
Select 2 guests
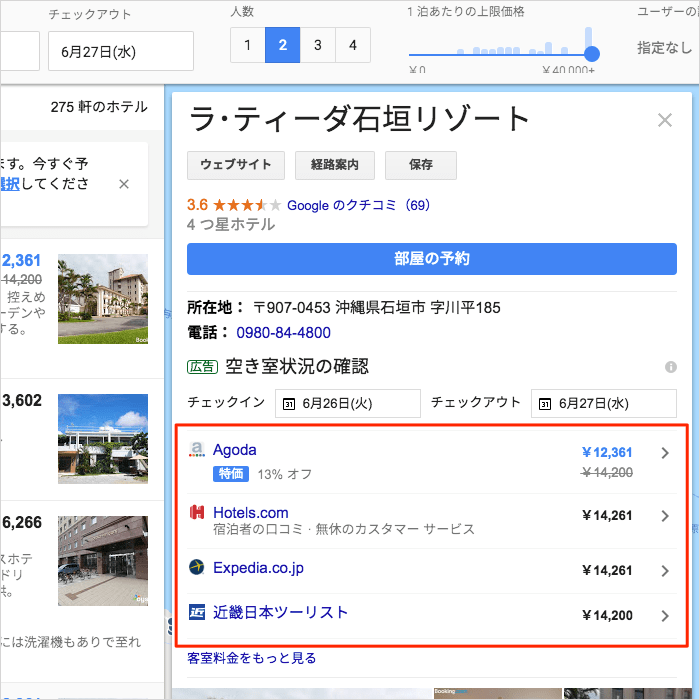click(x=283, y=45)
